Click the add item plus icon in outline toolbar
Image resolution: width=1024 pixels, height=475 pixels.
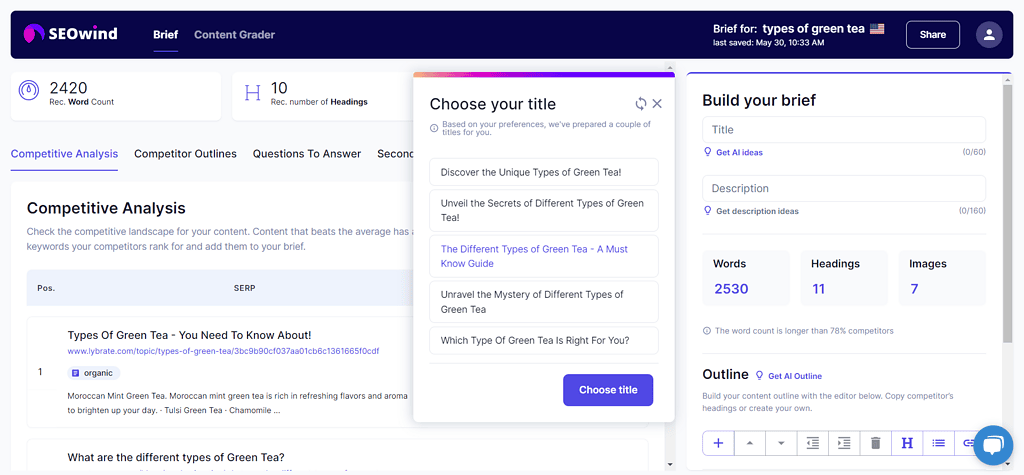[718, 443]
